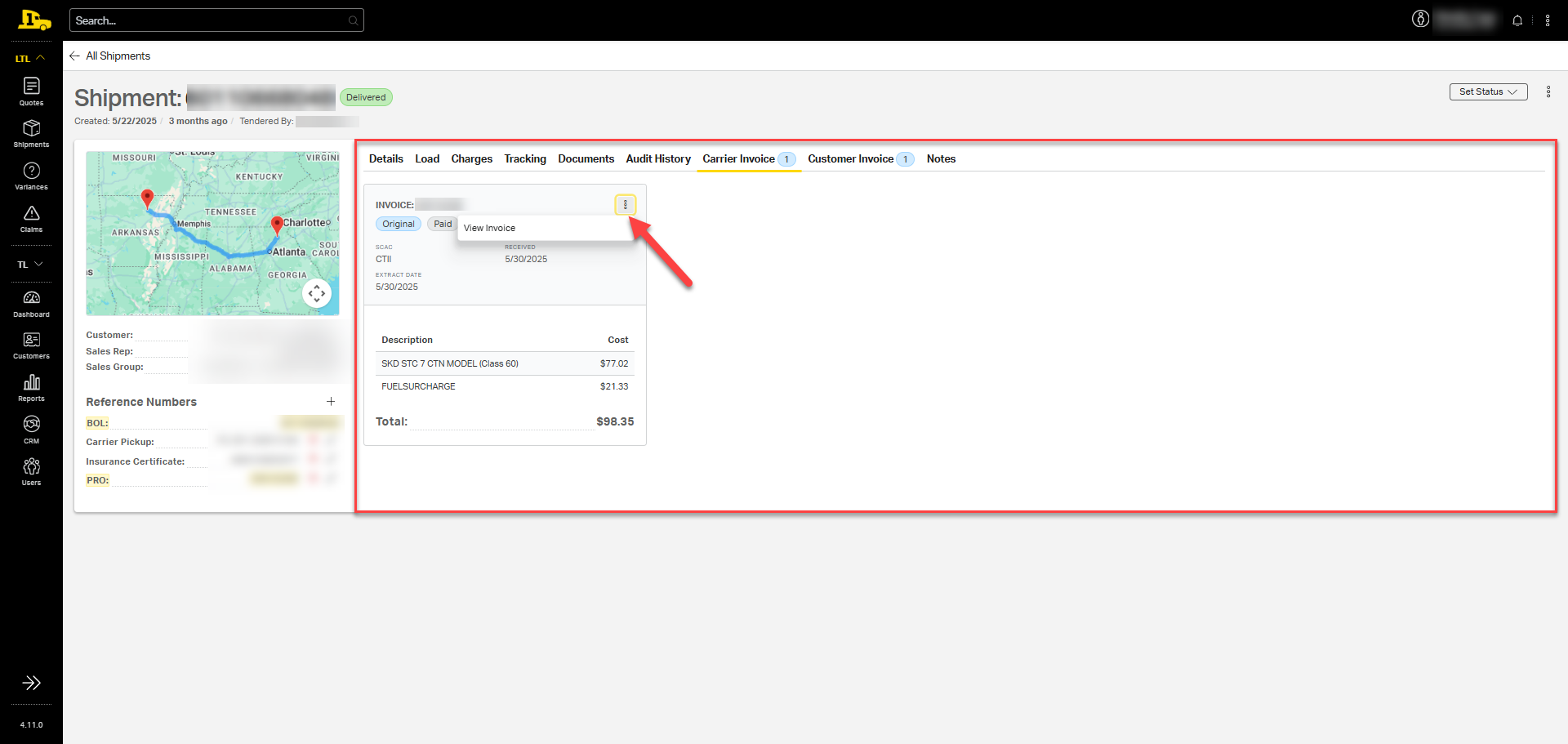Switch to the Audit History tab
1568x744 pixels.
[x=658, y=158]
